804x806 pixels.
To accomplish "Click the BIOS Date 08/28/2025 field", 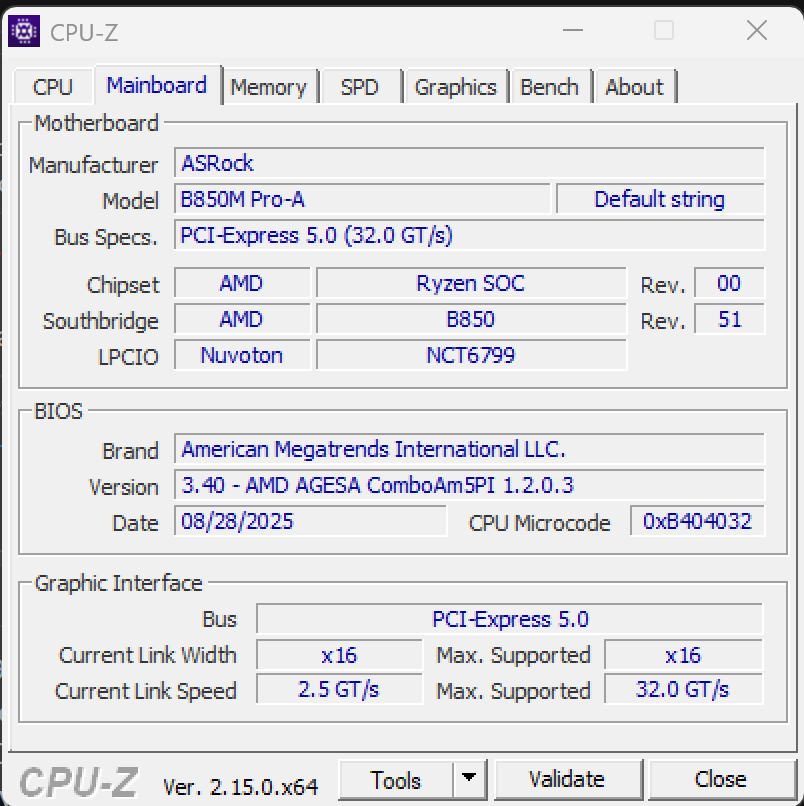I will [x=310, y=521].
